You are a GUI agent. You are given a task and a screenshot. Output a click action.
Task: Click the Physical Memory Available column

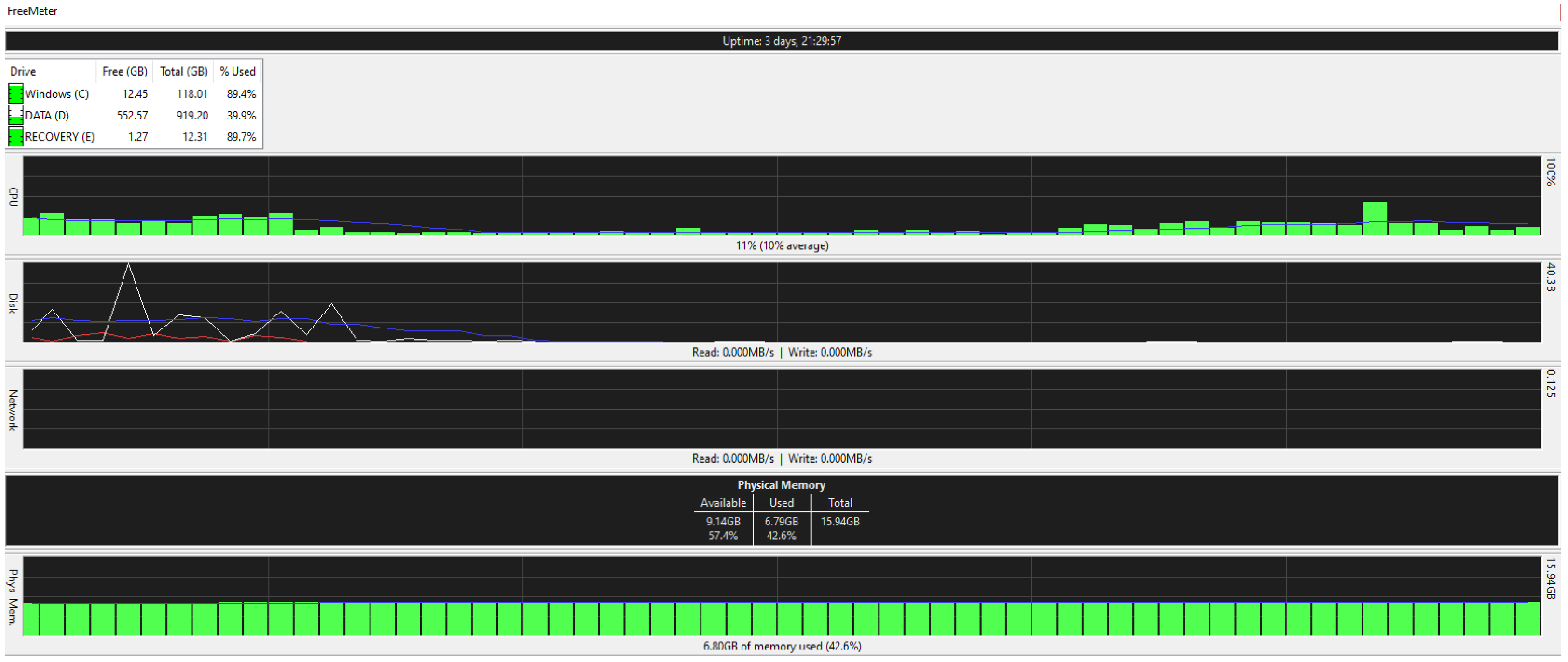[723, 503]
